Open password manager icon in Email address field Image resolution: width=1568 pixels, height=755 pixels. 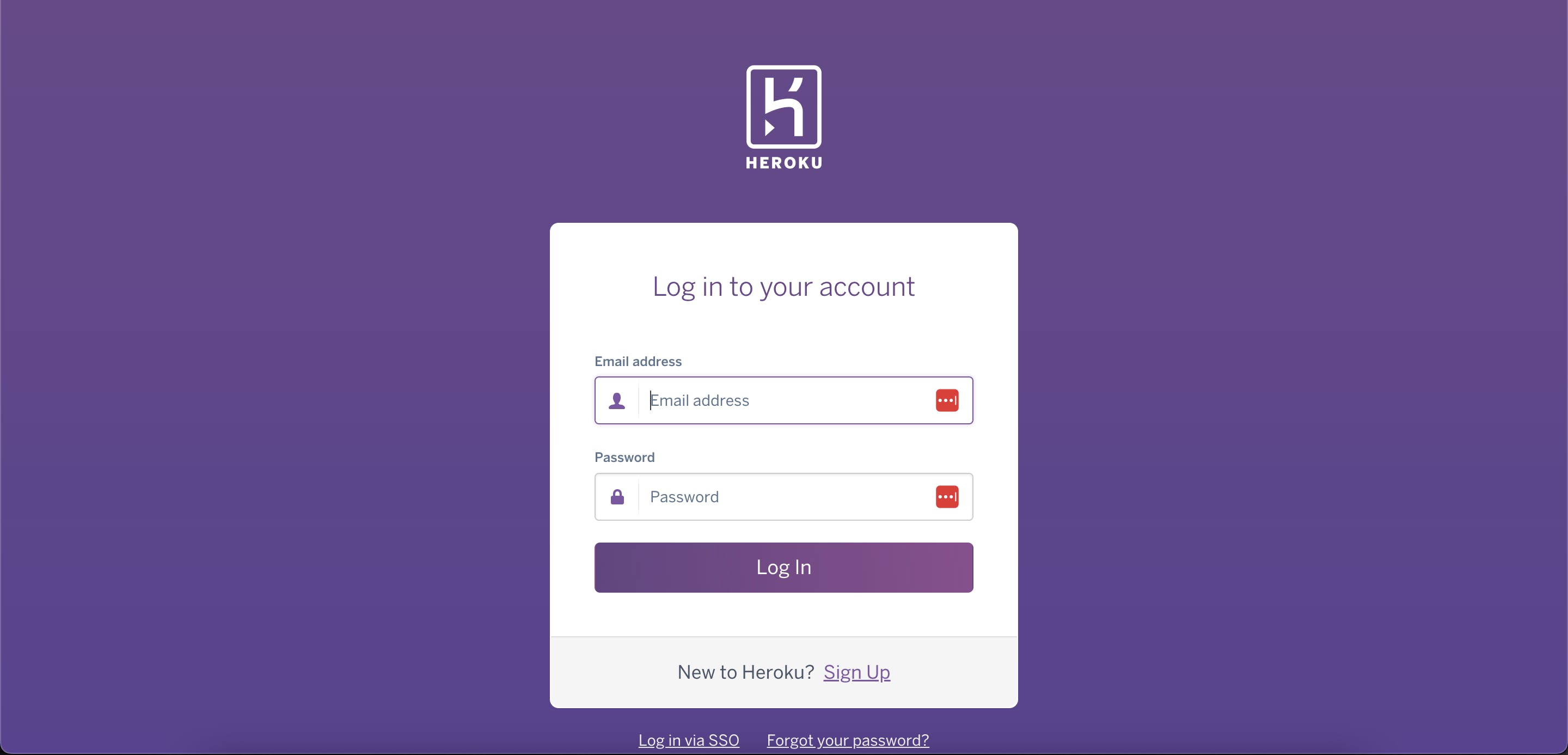tap(947, 400)
